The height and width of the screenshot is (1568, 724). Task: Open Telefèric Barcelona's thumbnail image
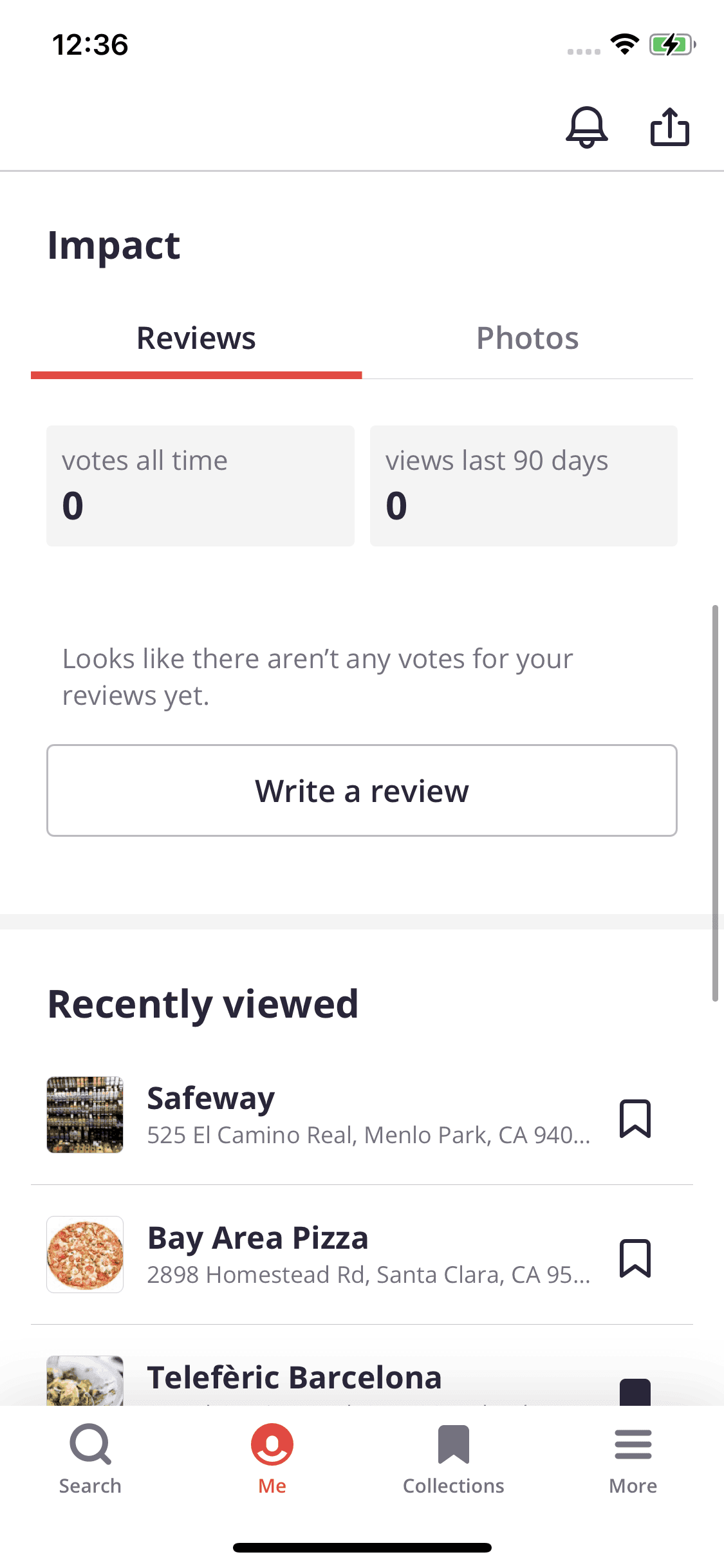(x=85, y=1381)
